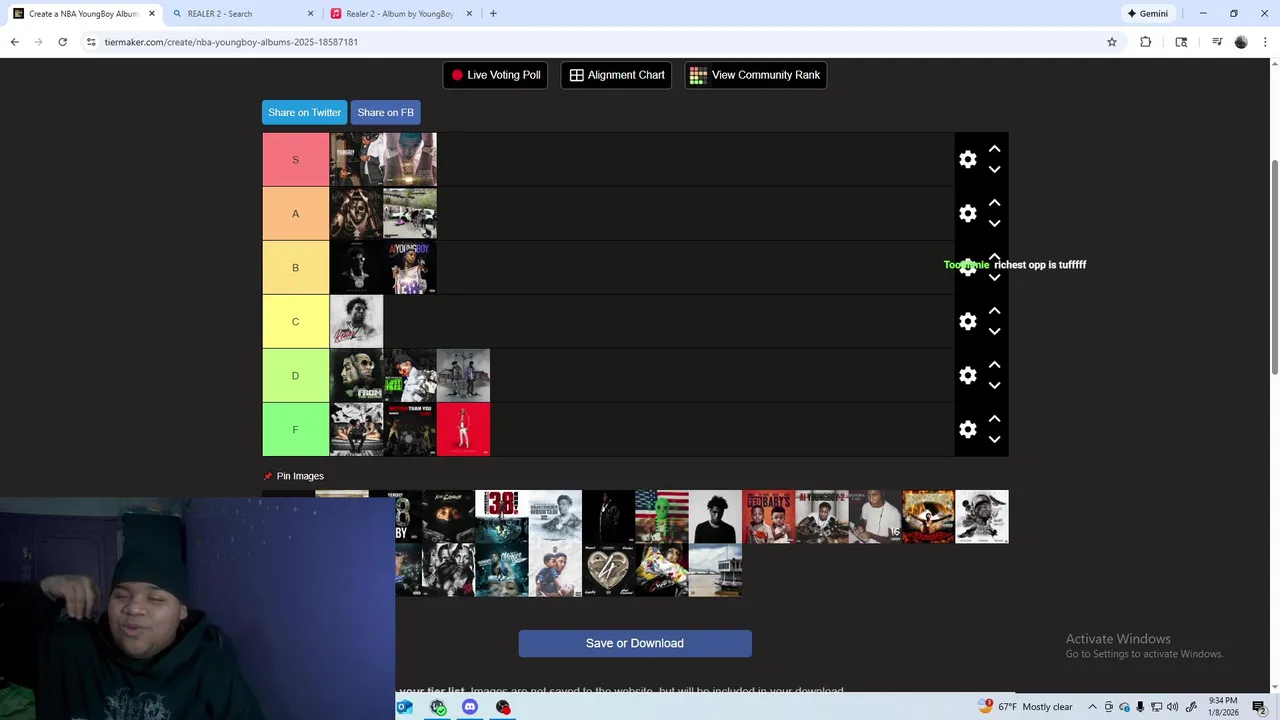Viewport: 1280px width, 720px height.
Task: Click the page vertical scrollbar
Action: click(1274, 266)
